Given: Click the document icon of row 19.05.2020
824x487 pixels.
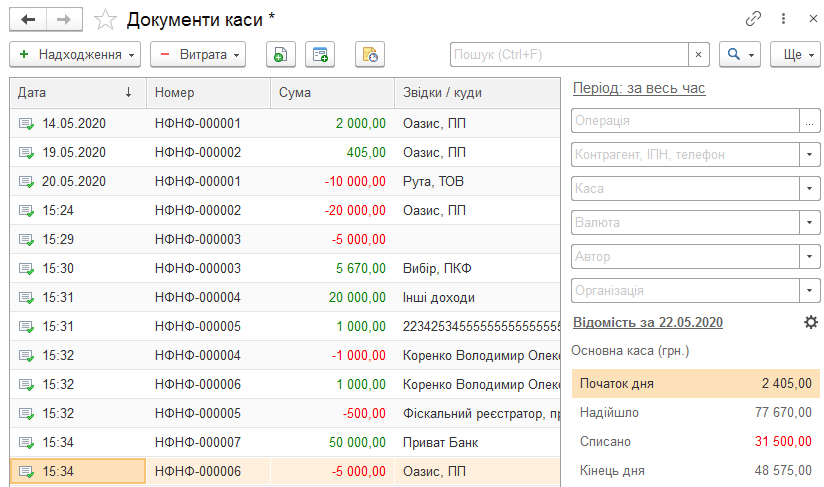Looking at the screenshot, I should (26, 152).
